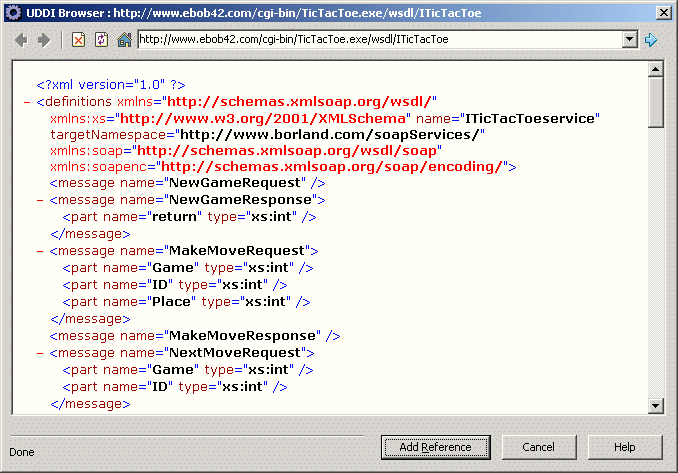Image resolution: width=678 pixels, height=473 pixels.
Task: Click the part named Place
Action: [x=186, y=301]
